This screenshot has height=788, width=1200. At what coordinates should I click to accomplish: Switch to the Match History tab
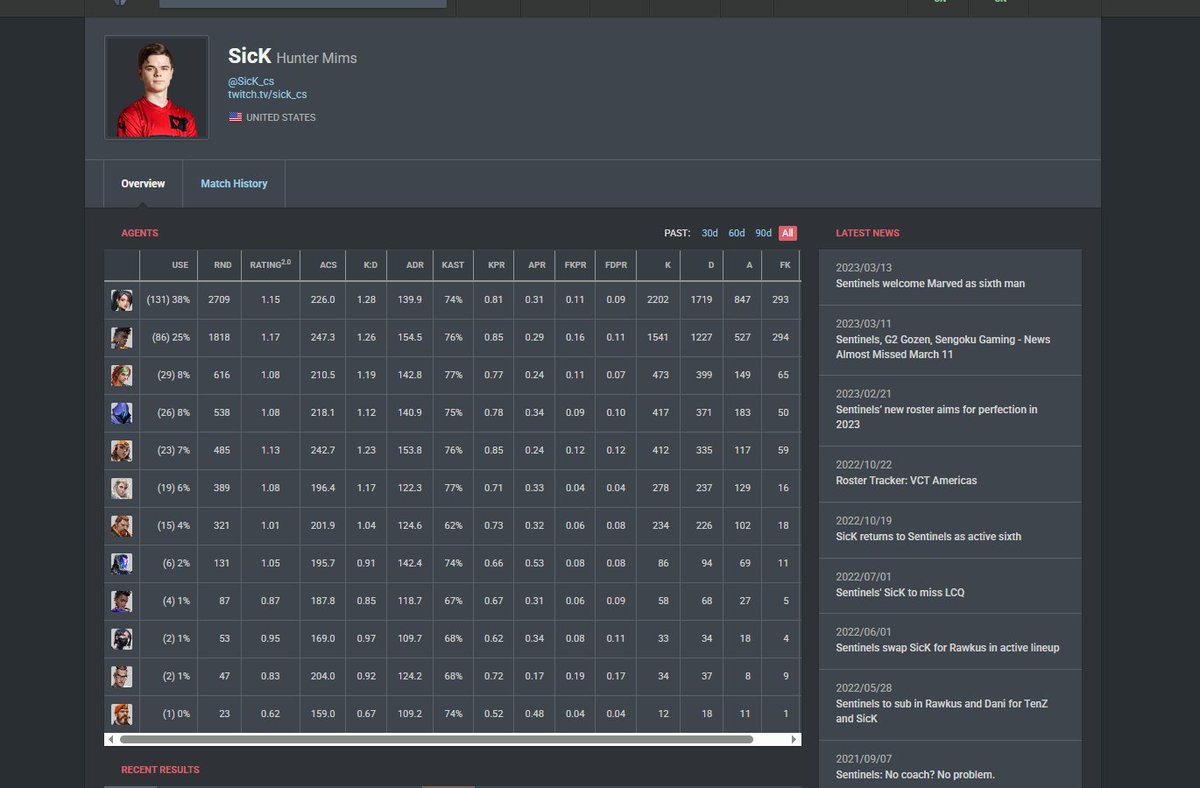234,184
